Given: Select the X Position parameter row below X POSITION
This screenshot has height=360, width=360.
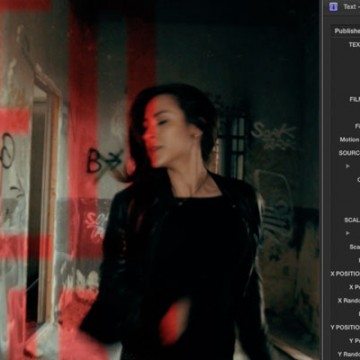Looking at the screenshot, I should [354, 287].
